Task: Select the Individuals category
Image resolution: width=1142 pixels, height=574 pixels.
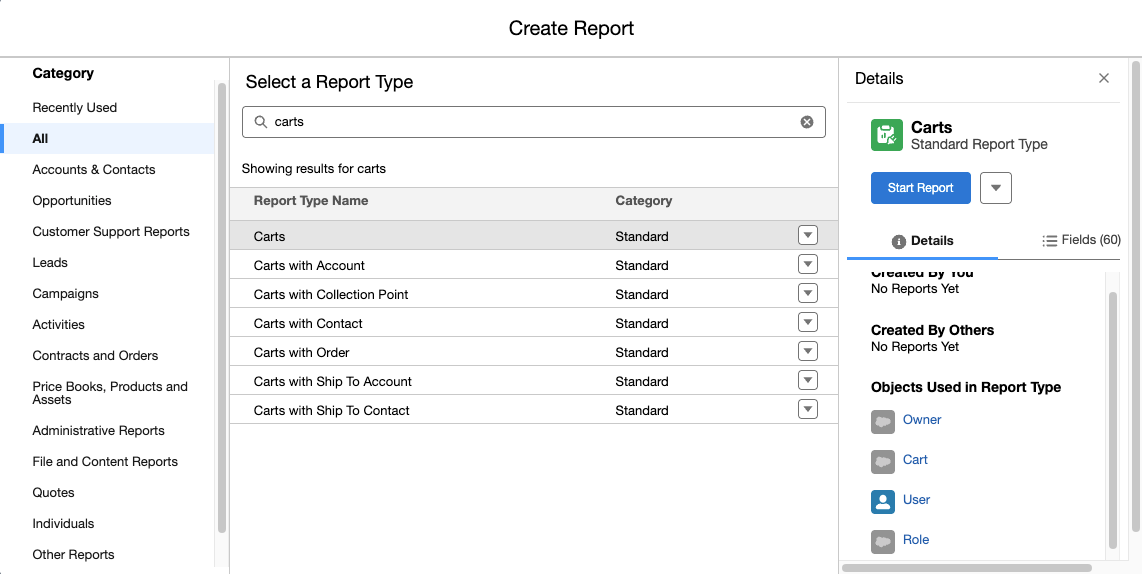Action: pyautogui.click(x=63, y=524)
